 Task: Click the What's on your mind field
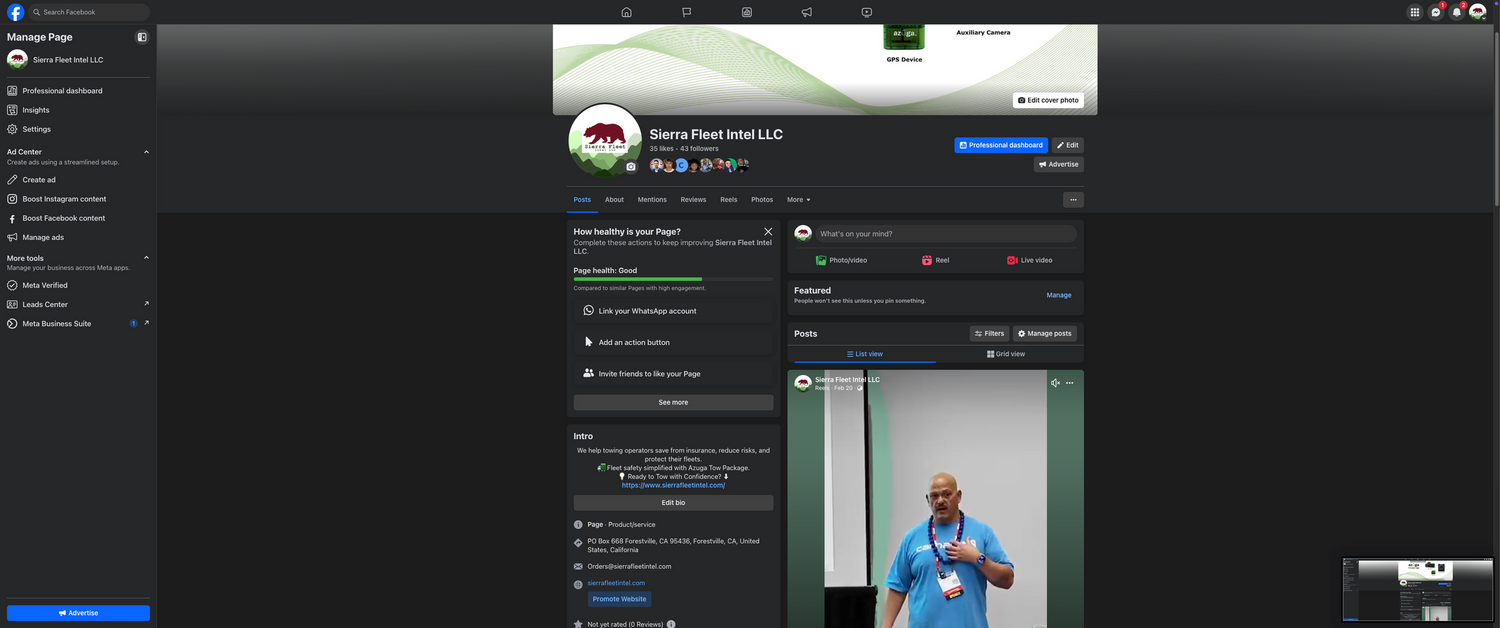pyautogui.click(x=945, y=234)
